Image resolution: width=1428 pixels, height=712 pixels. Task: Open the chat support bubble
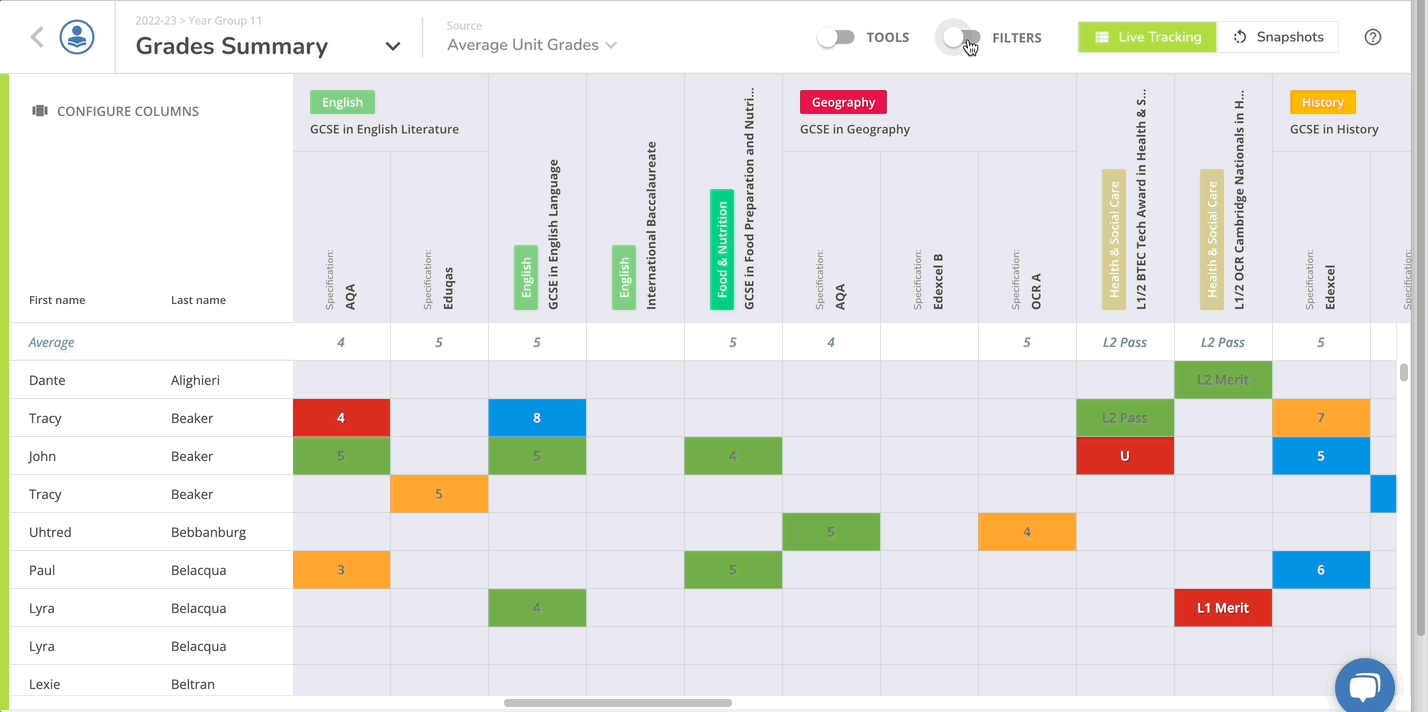[x=1364, y=687]
